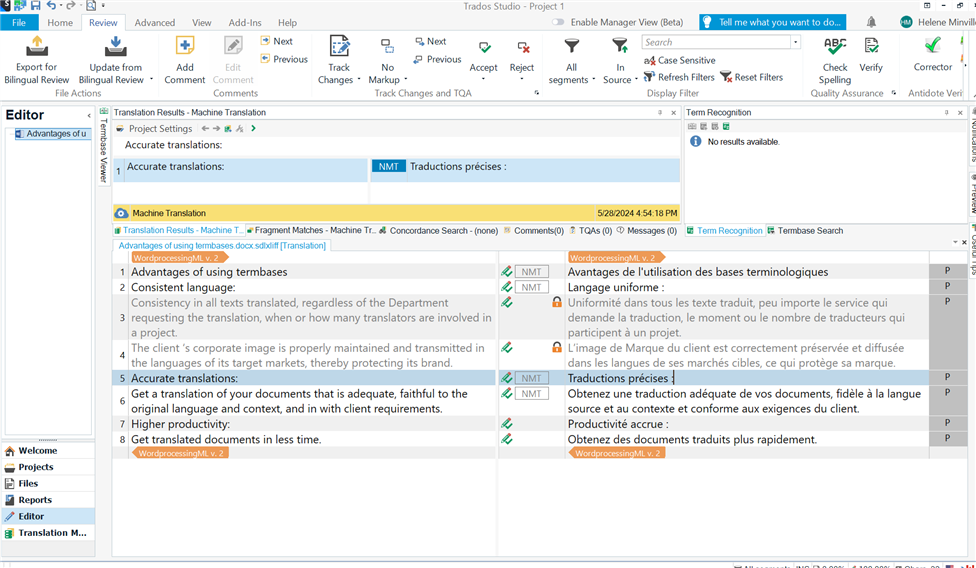Click the Reset Filters icon
976x568 pixels.
(x=726, y=77)
